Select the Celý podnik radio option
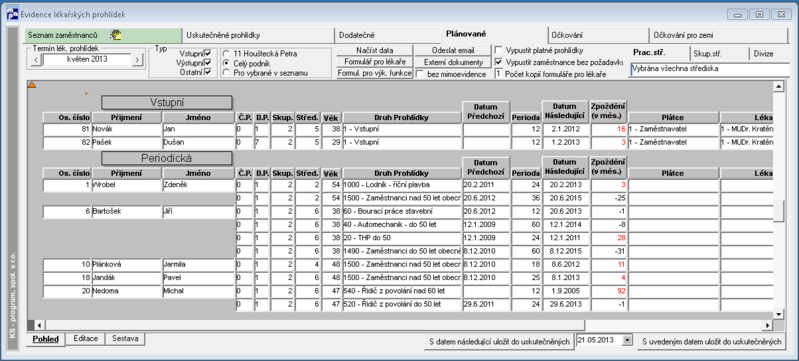The height and width of the screenshot is (361, 799). coord(226,63)
